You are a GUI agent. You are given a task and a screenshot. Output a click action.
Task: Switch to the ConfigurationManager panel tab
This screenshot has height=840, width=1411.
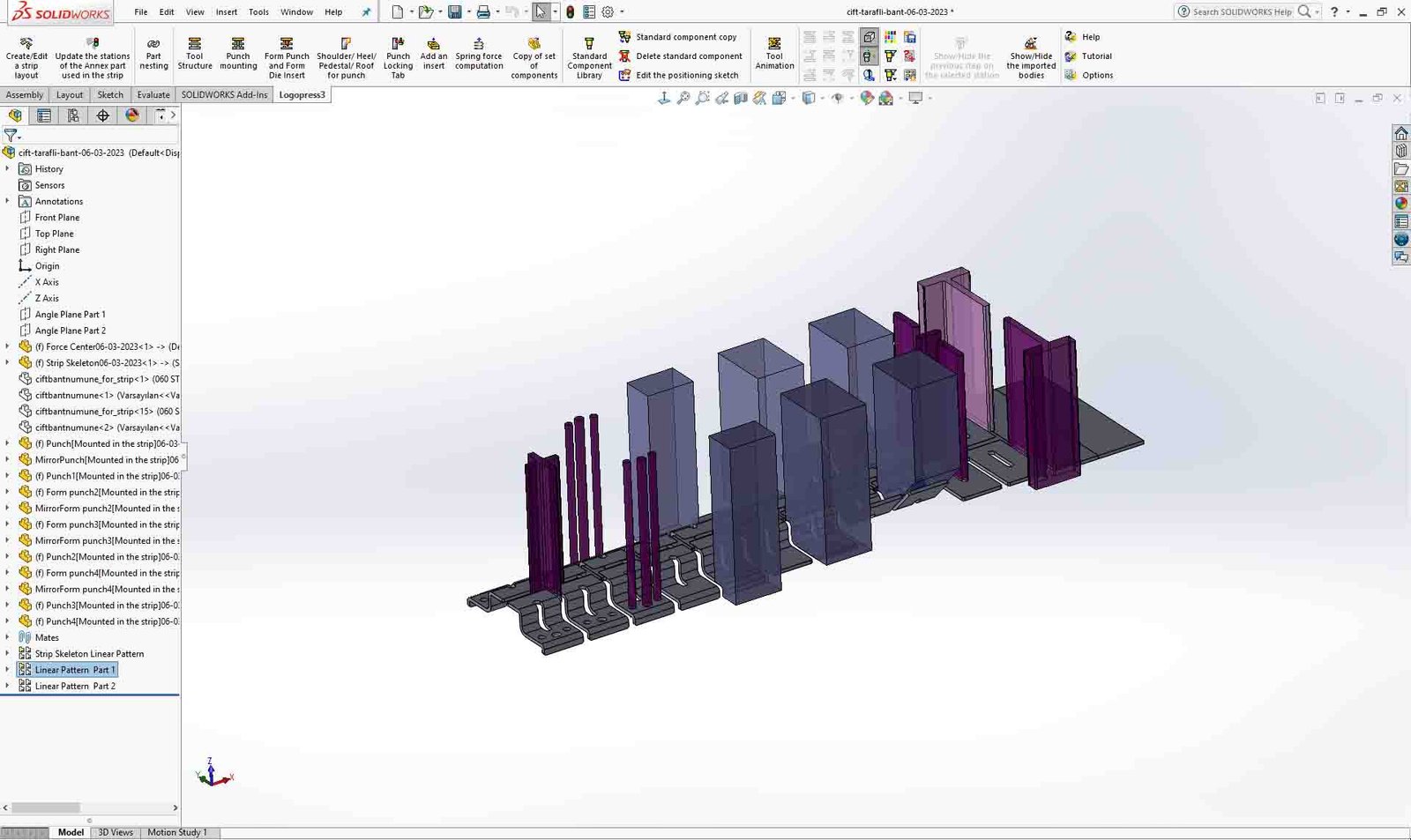point(73,115)
